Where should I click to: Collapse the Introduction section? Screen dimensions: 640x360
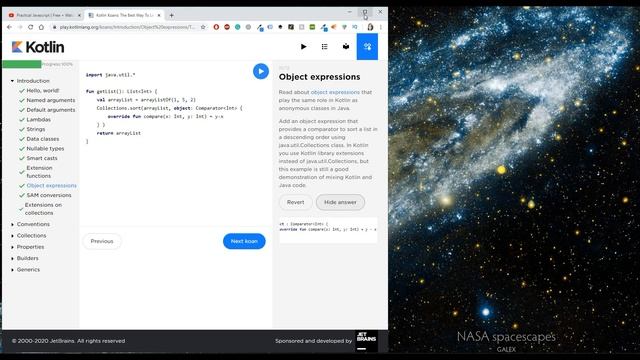(12, 81)
